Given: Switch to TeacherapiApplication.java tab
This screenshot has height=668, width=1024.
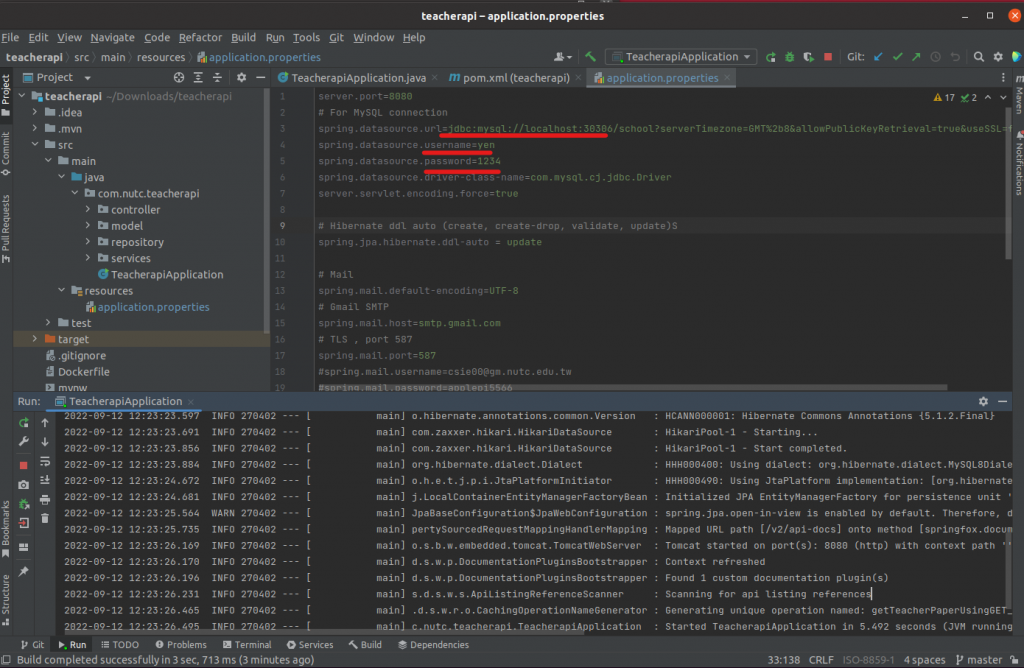Looking at the screenshot, I should (357, 78).
